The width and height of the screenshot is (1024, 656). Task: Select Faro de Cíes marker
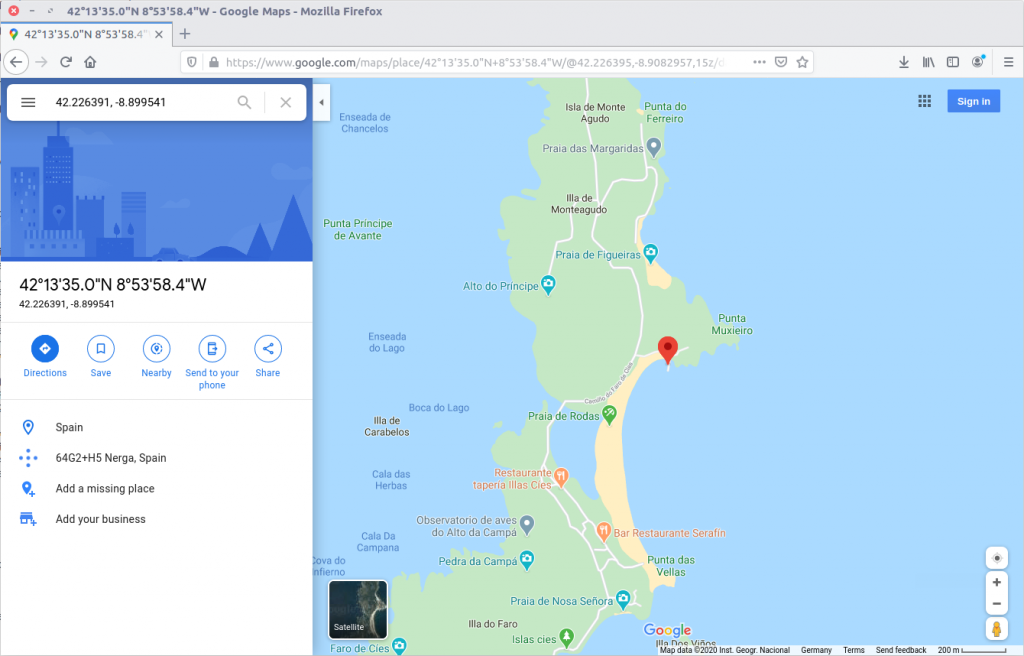tap(399, 646)
